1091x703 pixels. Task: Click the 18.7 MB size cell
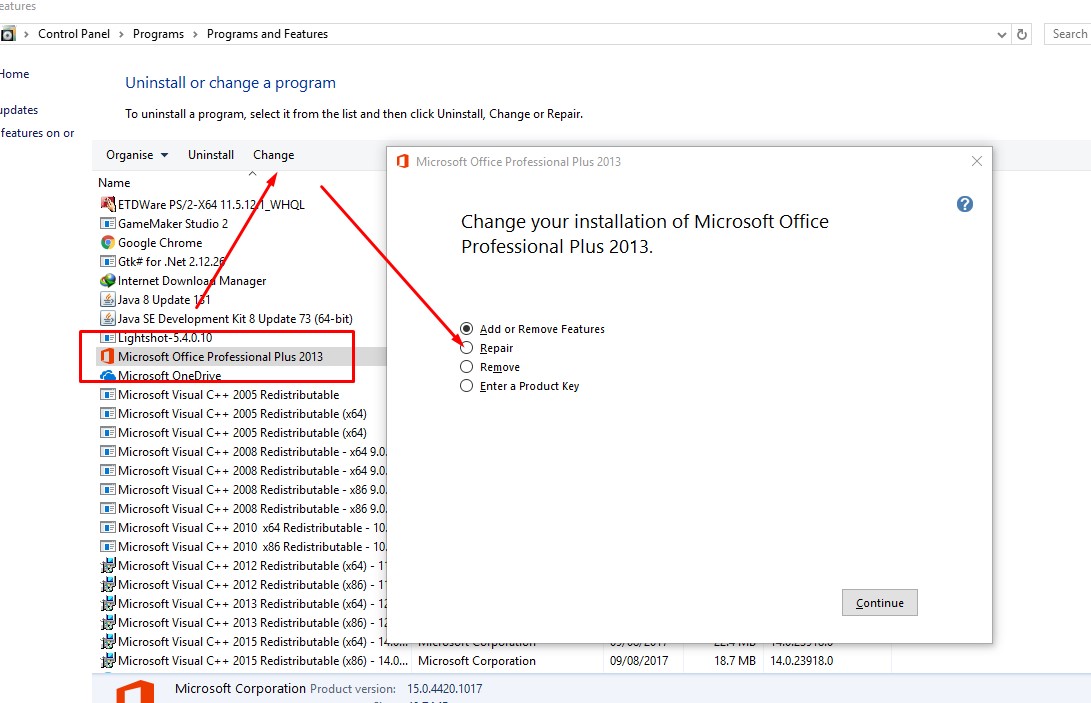coord(735,661)
